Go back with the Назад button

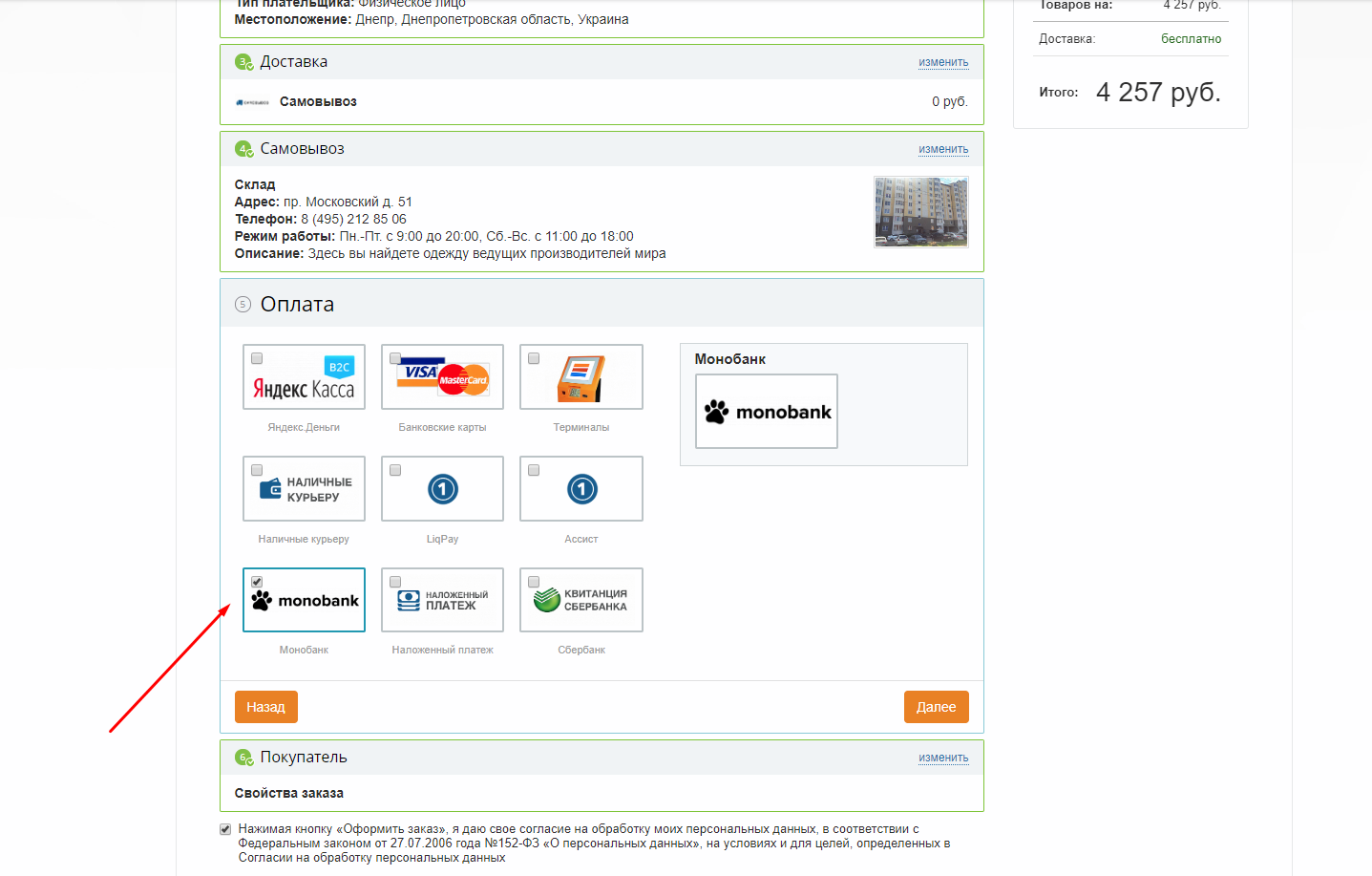click(x=266, y=707)
